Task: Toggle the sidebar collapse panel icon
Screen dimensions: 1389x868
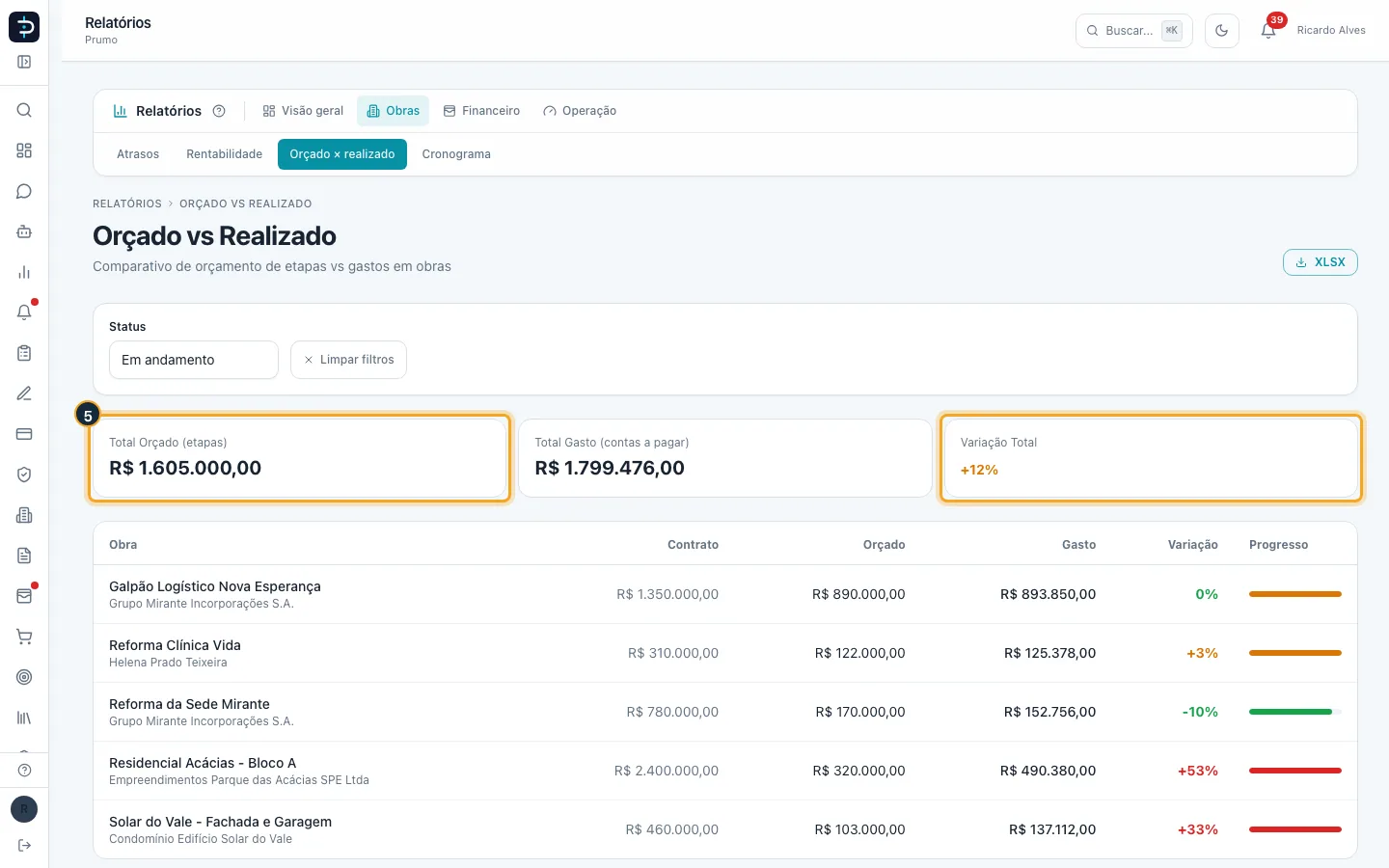Action: [24, 62]
